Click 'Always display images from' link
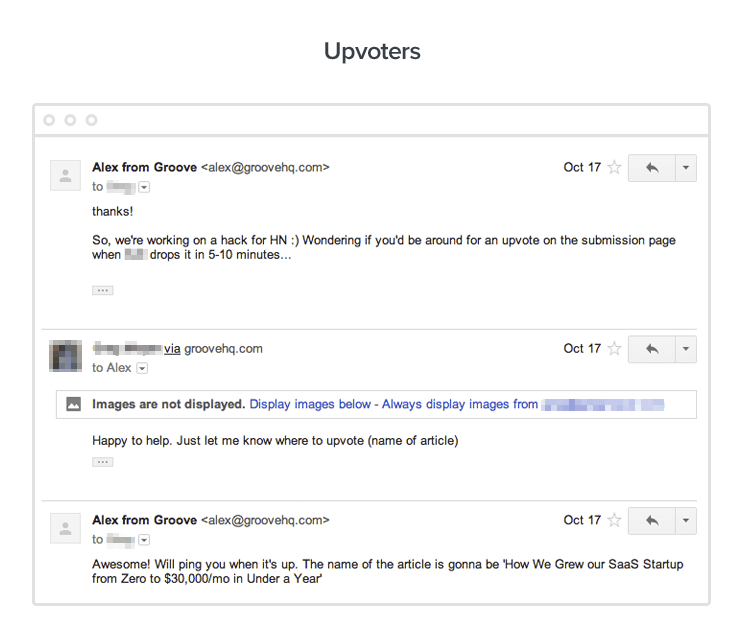Screen dimensions: 741x640 [x=460, y=404]
